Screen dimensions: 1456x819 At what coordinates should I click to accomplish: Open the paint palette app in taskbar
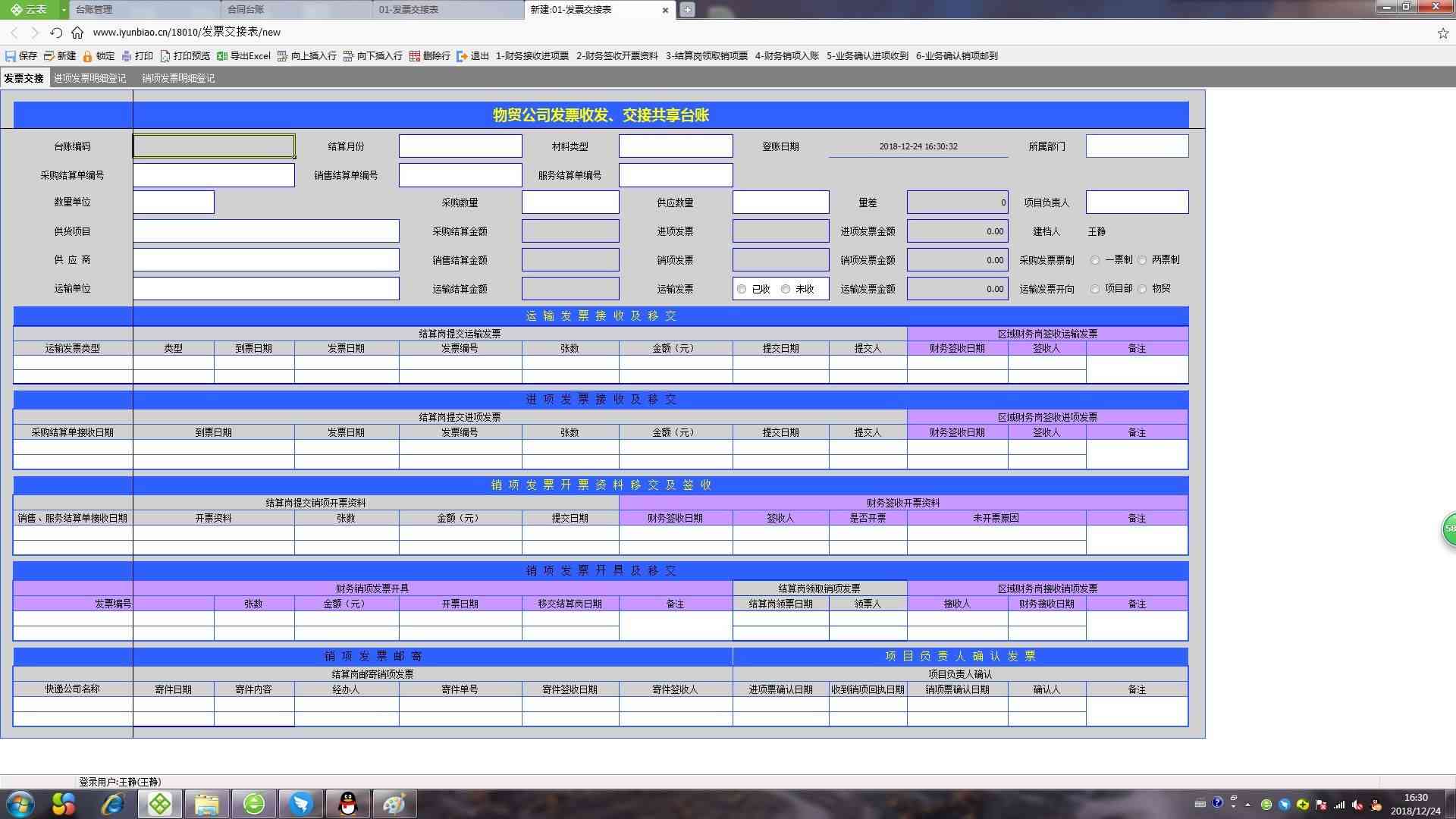tap(395, 804)
